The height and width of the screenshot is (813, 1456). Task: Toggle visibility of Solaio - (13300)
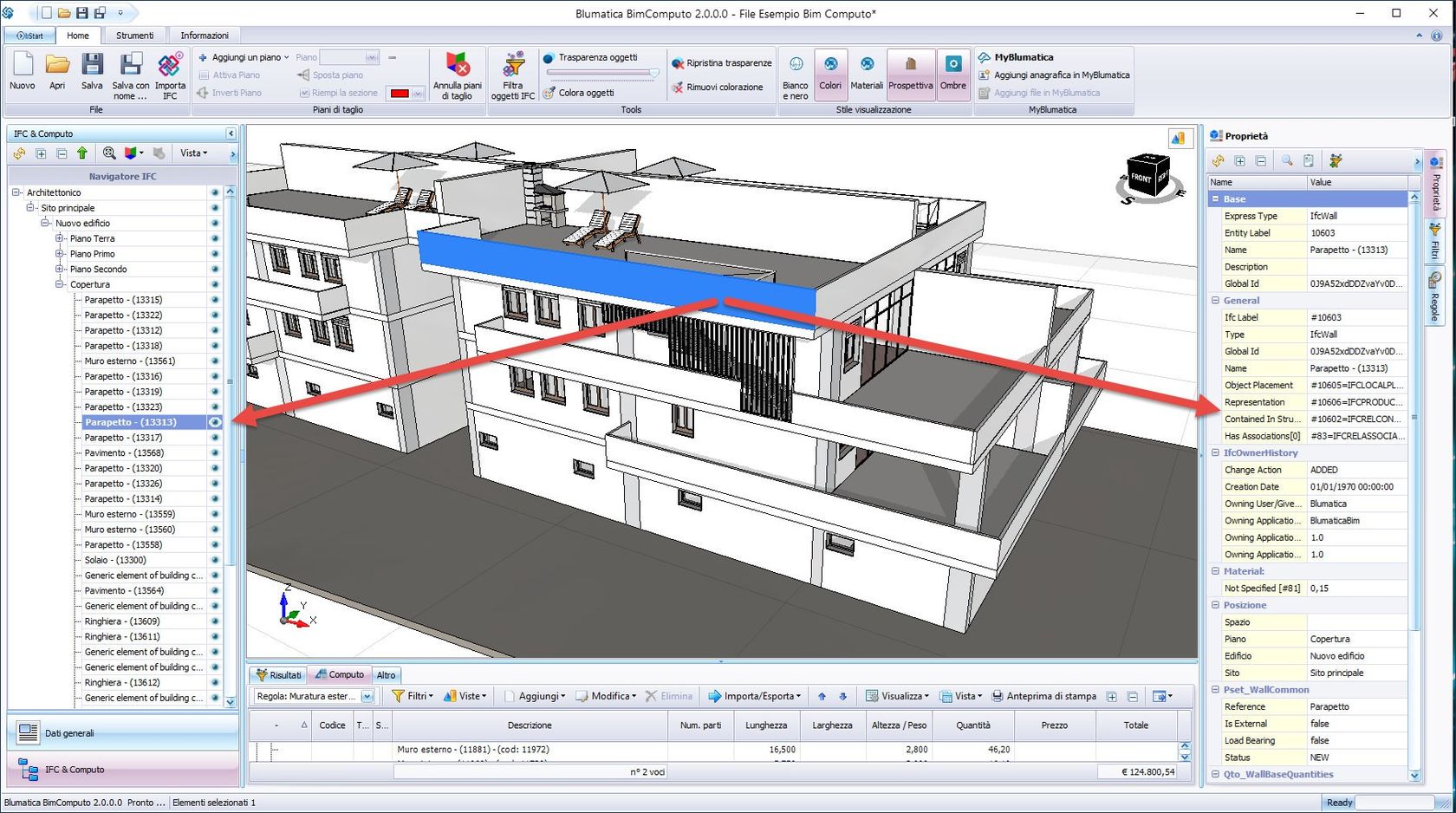click(214, 559)
